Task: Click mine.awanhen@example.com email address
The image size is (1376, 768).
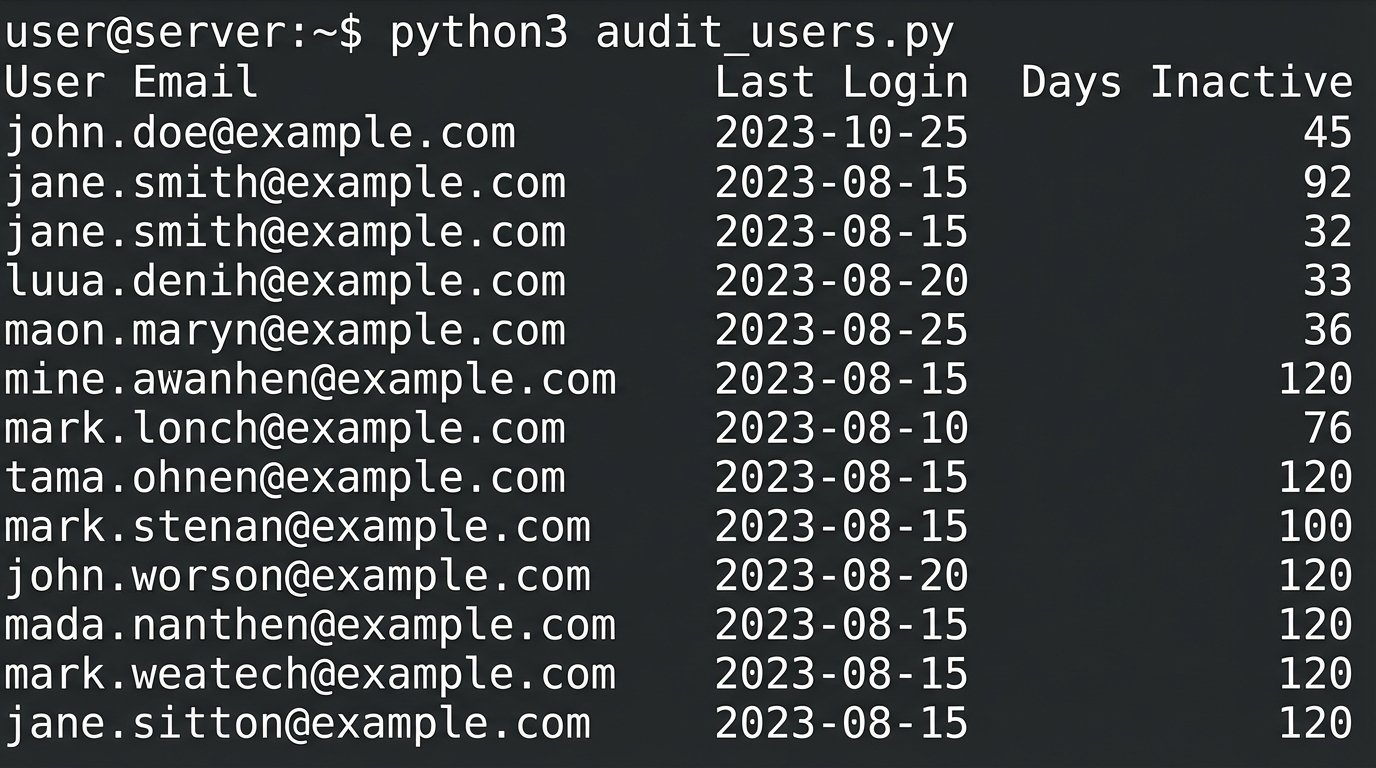Action: point(310,380)
